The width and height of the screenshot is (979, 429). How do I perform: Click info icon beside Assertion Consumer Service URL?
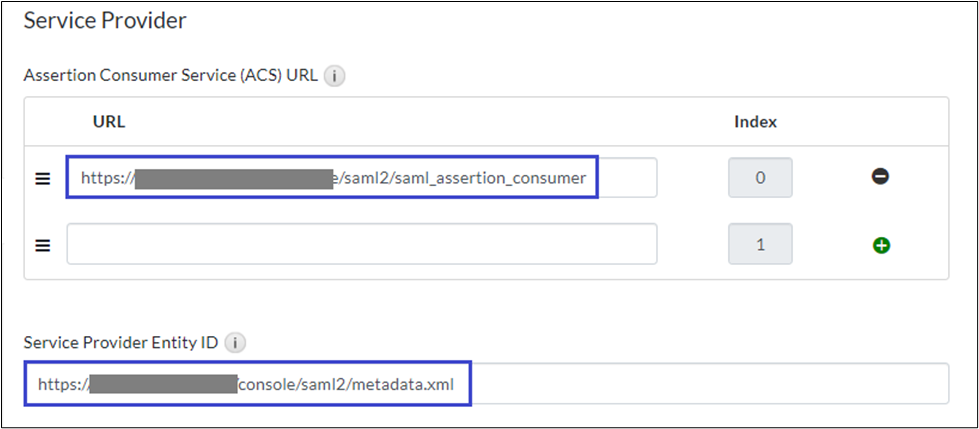pos(336,76)
